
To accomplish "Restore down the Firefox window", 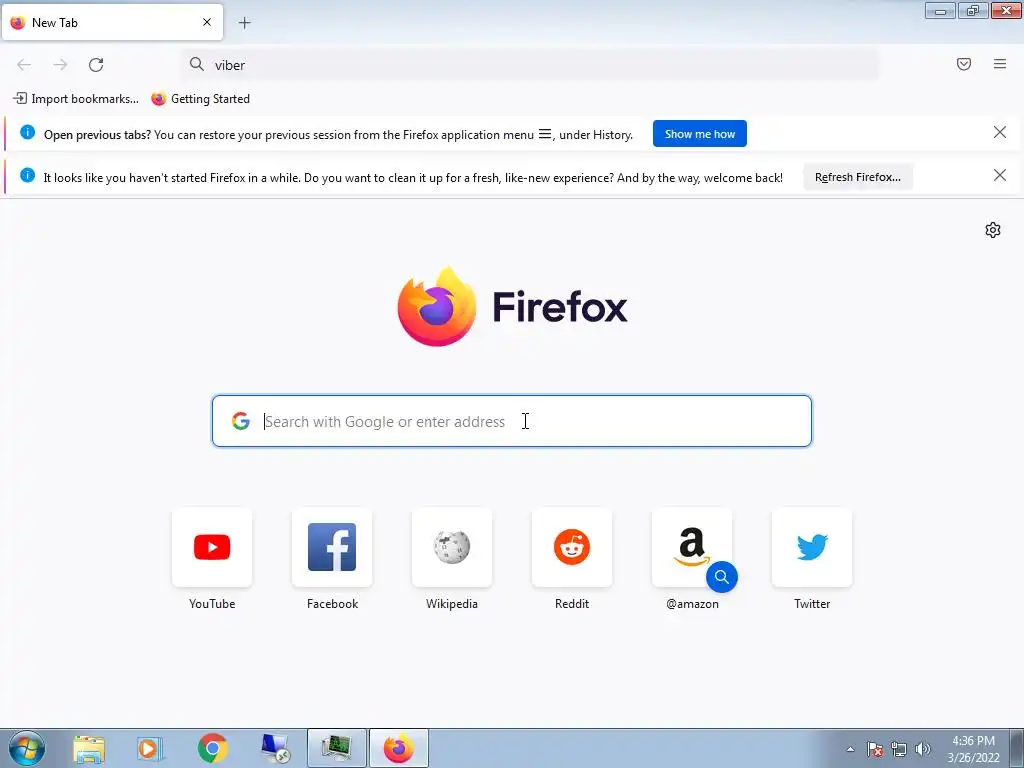I will pos(973,10).
